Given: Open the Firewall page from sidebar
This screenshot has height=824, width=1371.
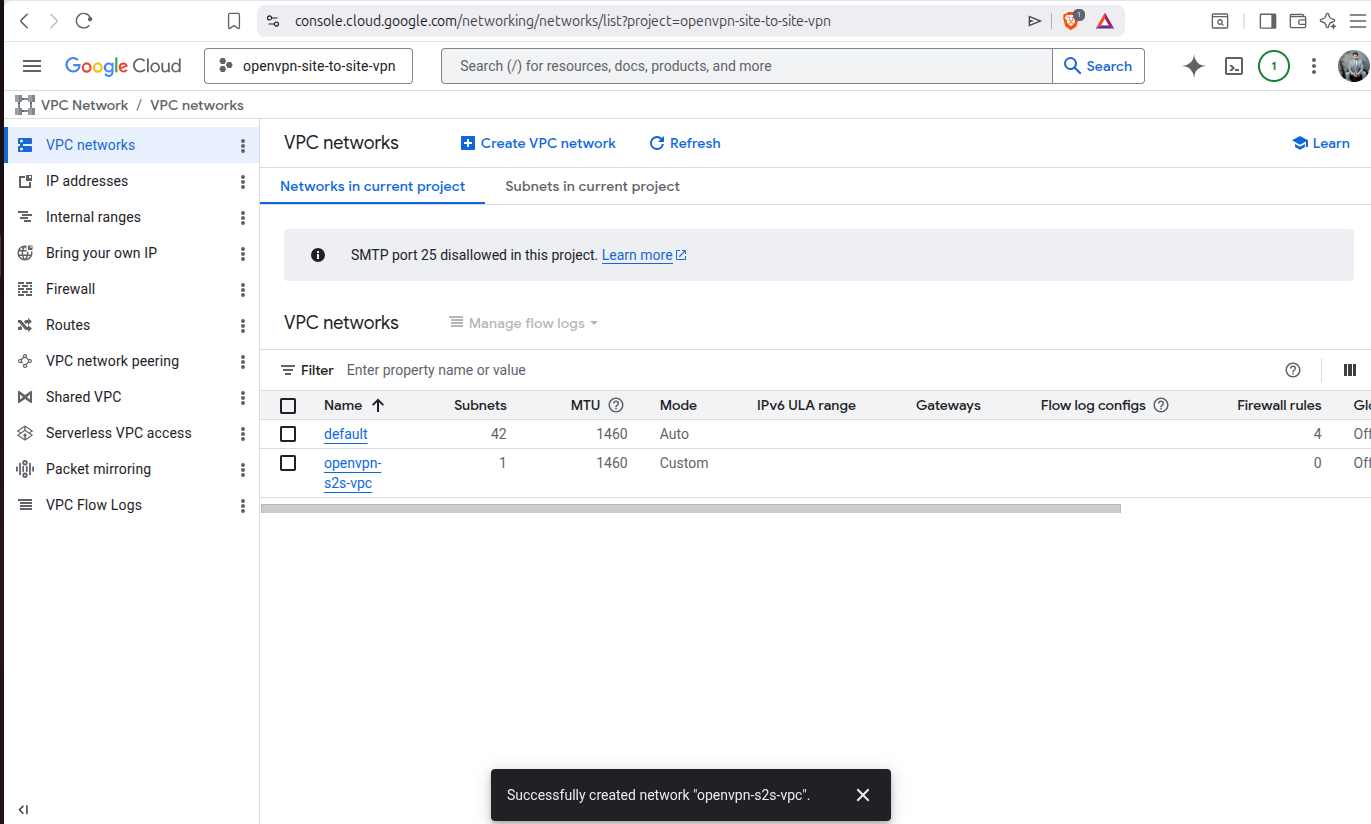Looking at the screenshot, I should coord(70,289).
